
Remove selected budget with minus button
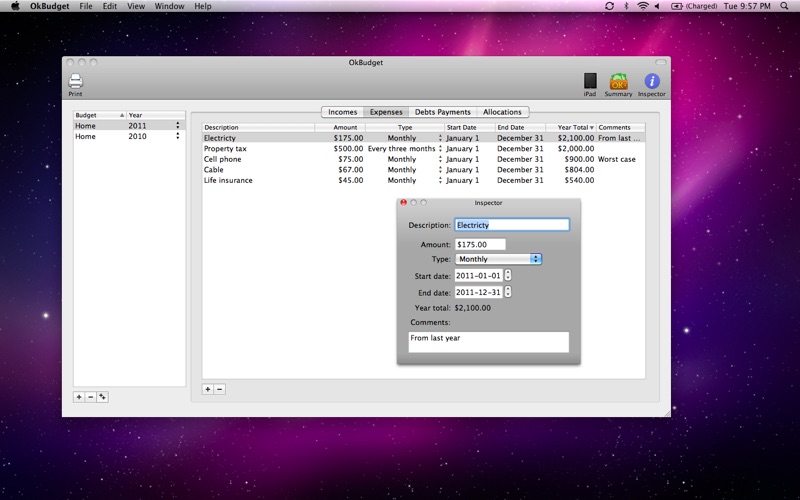[90, 397]
